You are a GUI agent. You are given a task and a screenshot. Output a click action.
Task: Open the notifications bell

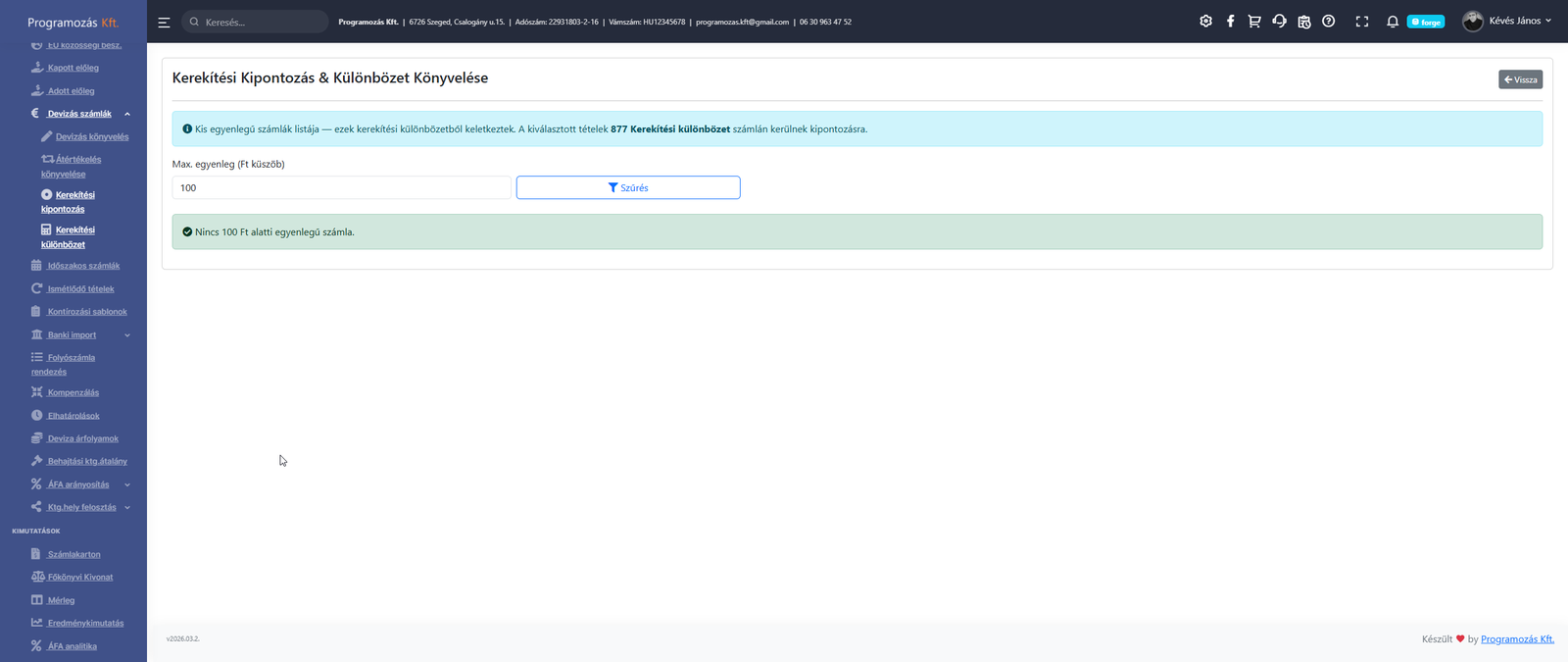(1393, 21)
